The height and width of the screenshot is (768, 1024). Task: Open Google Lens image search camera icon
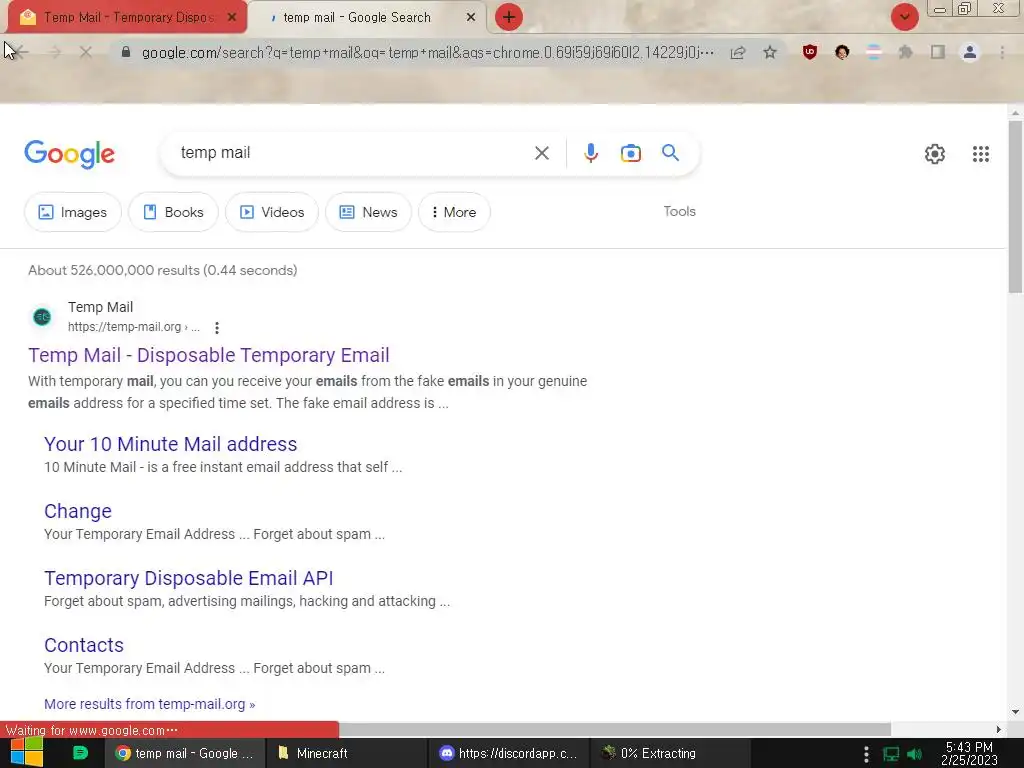pyautogui.click(x=630, y=153)
